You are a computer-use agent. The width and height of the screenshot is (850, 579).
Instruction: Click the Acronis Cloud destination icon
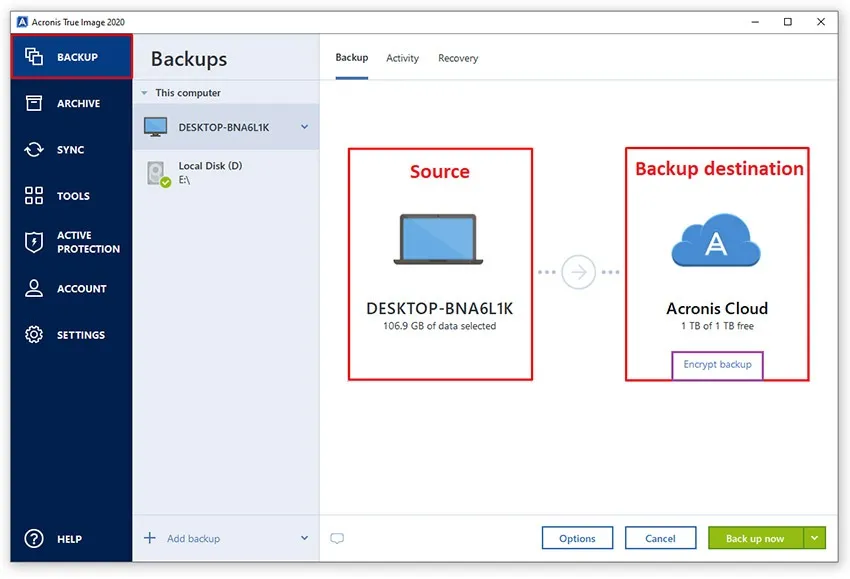click(716, 241)
